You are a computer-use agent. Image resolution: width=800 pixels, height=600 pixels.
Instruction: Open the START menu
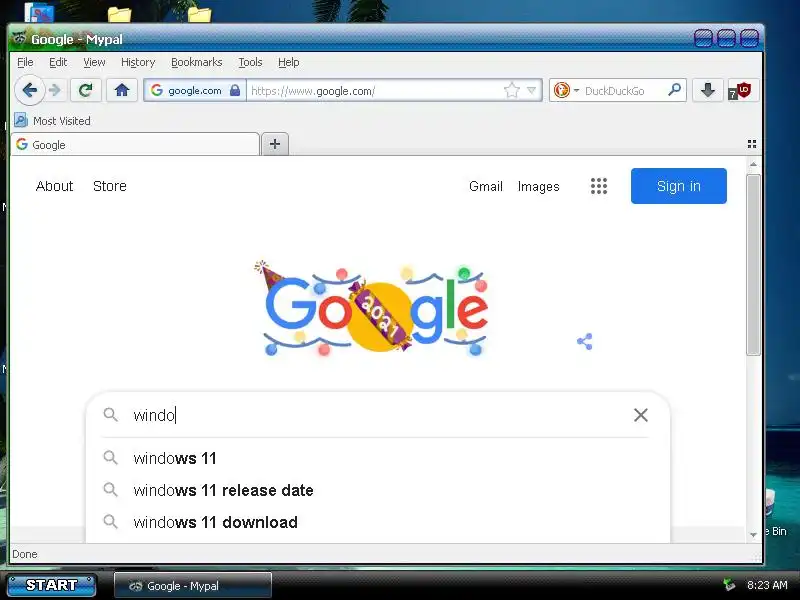[52, 585]
